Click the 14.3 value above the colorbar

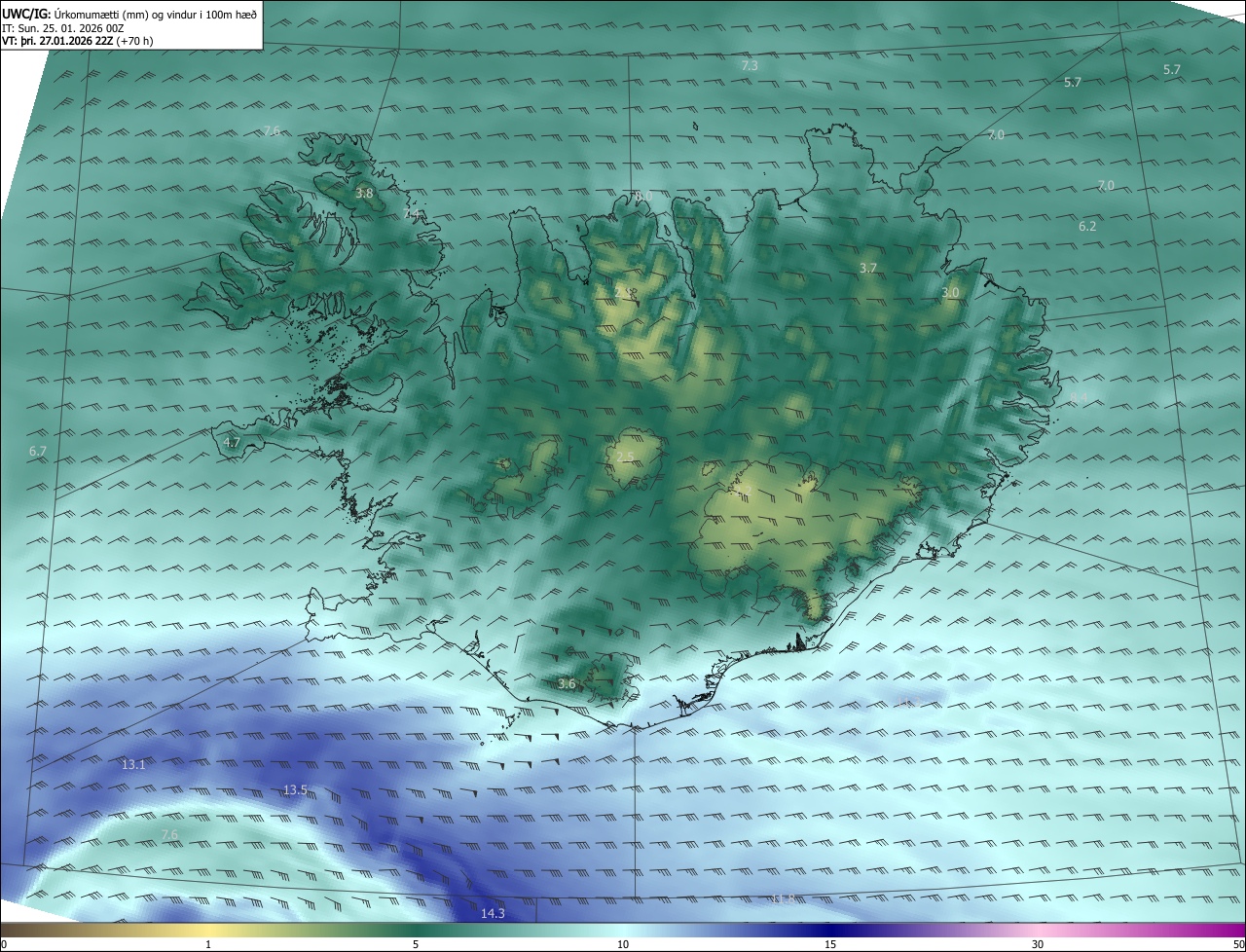coord(493,913)
